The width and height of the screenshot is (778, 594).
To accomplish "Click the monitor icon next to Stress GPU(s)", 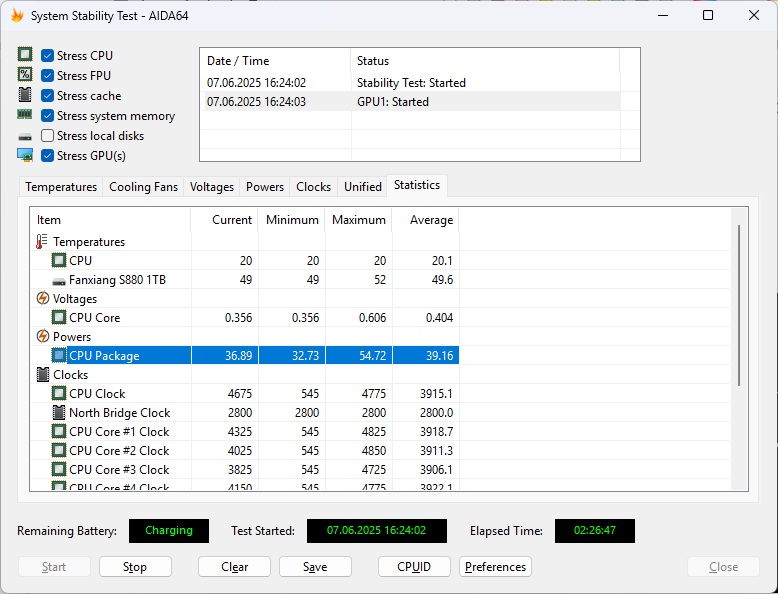I will 25,156.
